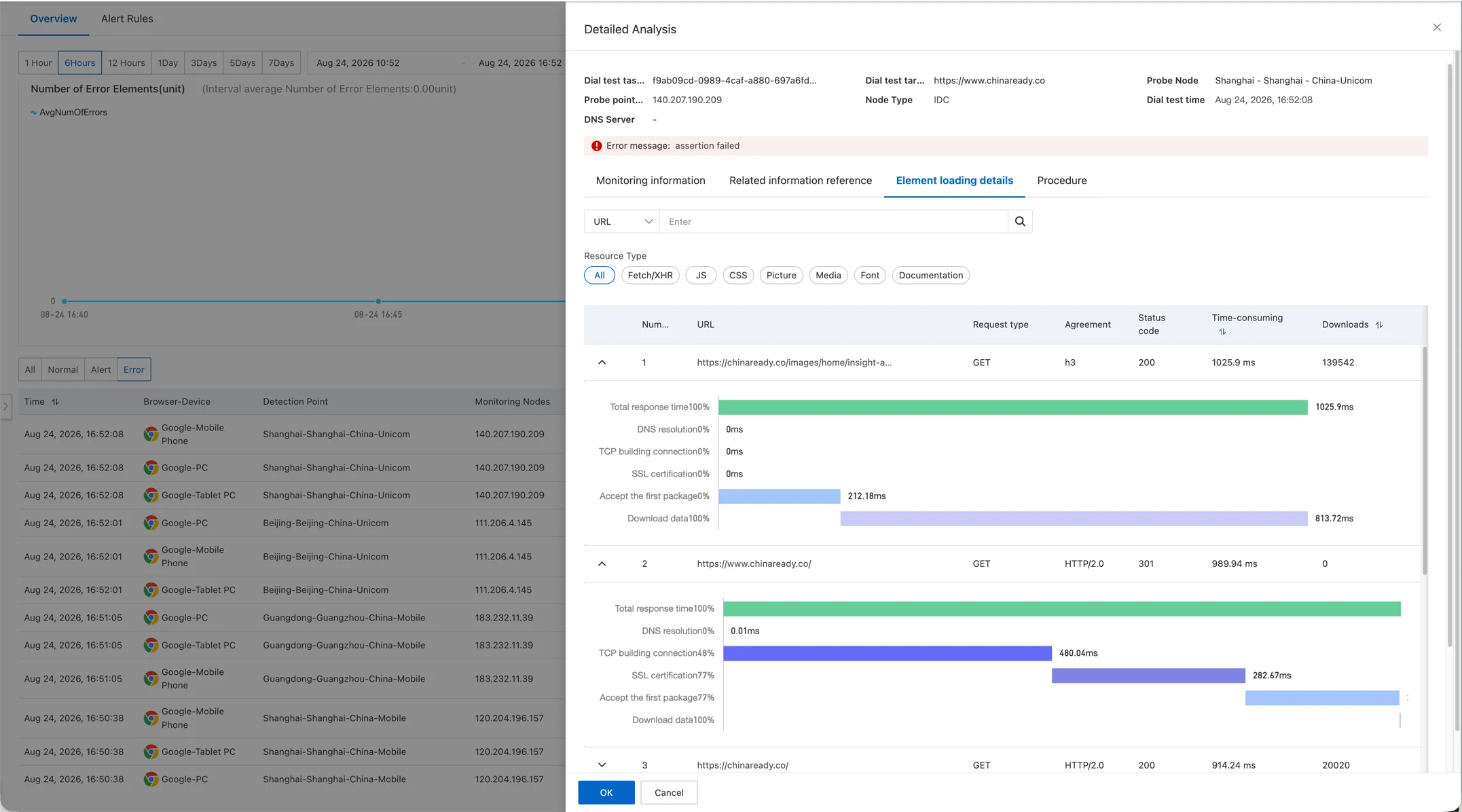1462x812 pixels.
Task: Select the 7Days time range
Action: tap(281, 62)
